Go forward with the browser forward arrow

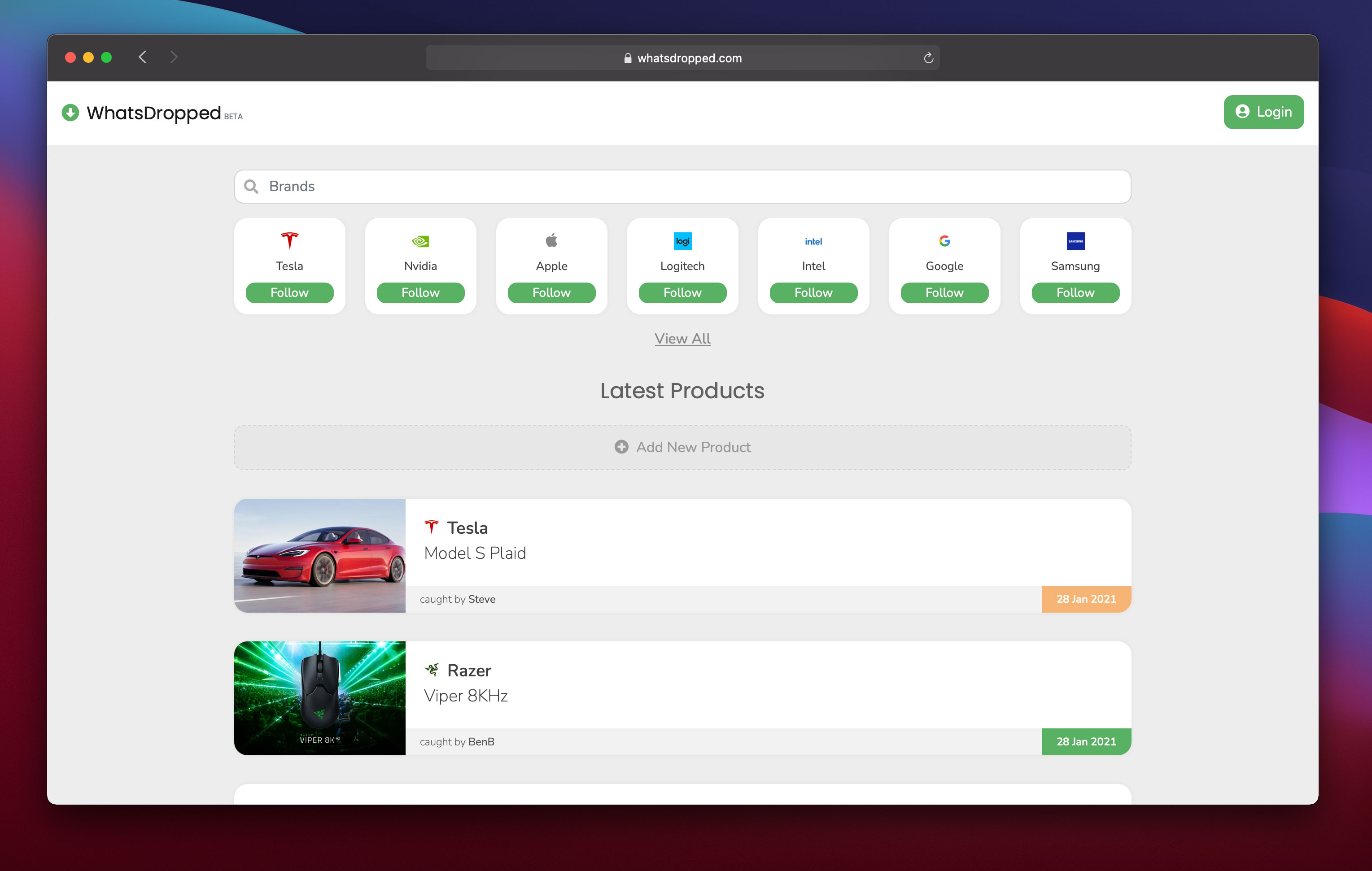[174, 57]
